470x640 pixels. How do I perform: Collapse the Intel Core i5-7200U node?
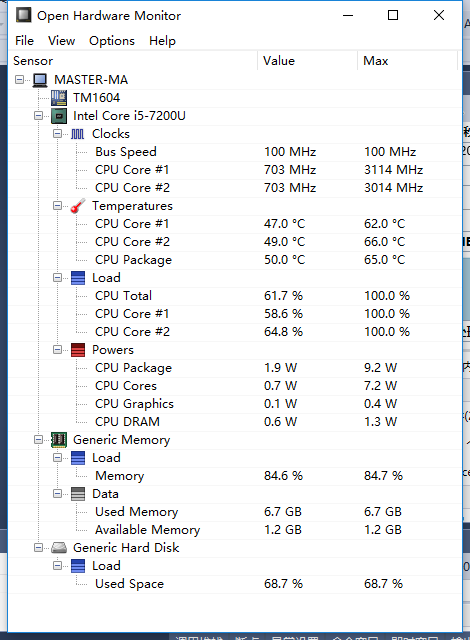pos(38,116)
